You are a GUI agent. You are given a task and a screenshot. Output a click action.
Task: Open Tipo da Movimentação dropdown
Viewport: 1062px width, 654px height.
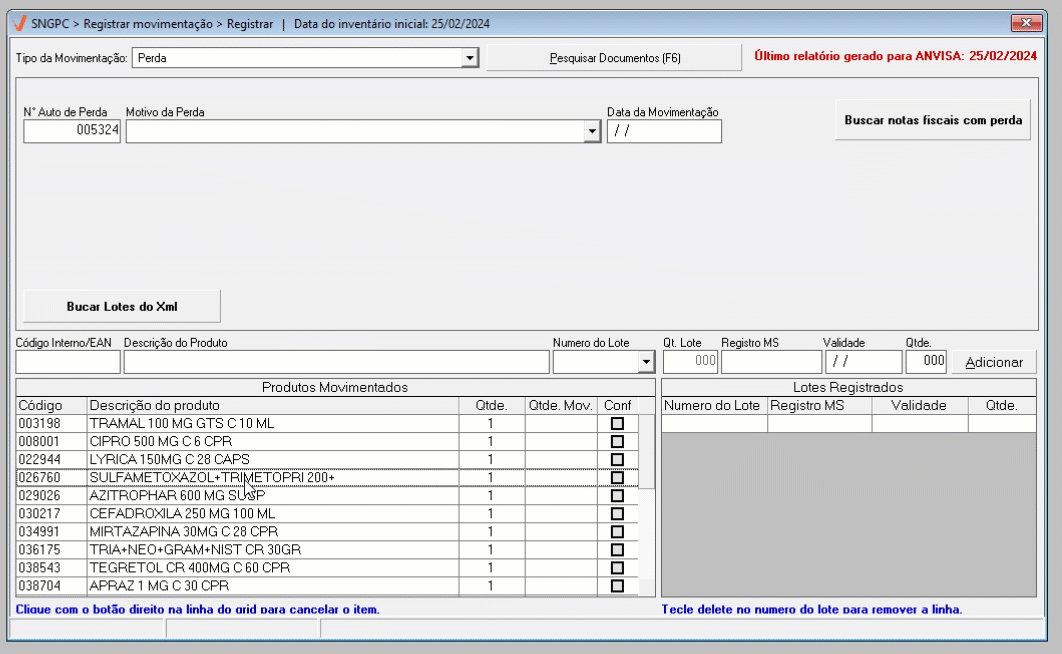[x=470, y=58]
